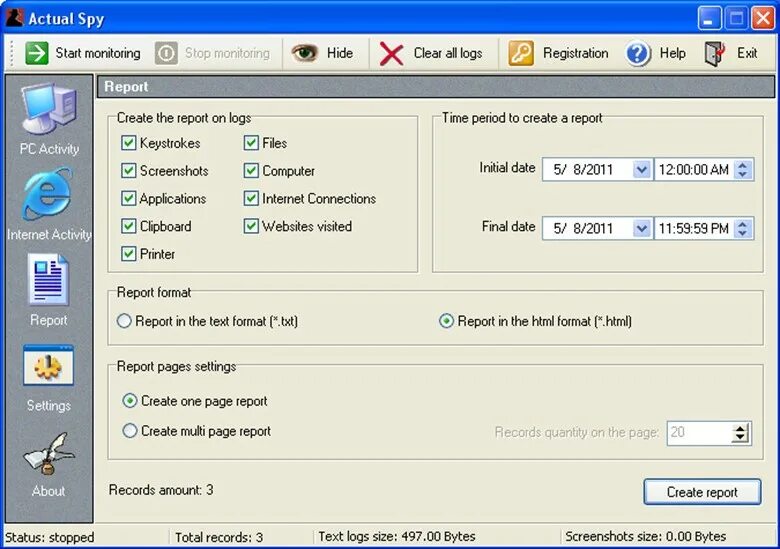The height and width of the screenshot is (549, 780).
Task: Click 'Text logs size: 497.00 Bytes'
Action: point(397,537)
